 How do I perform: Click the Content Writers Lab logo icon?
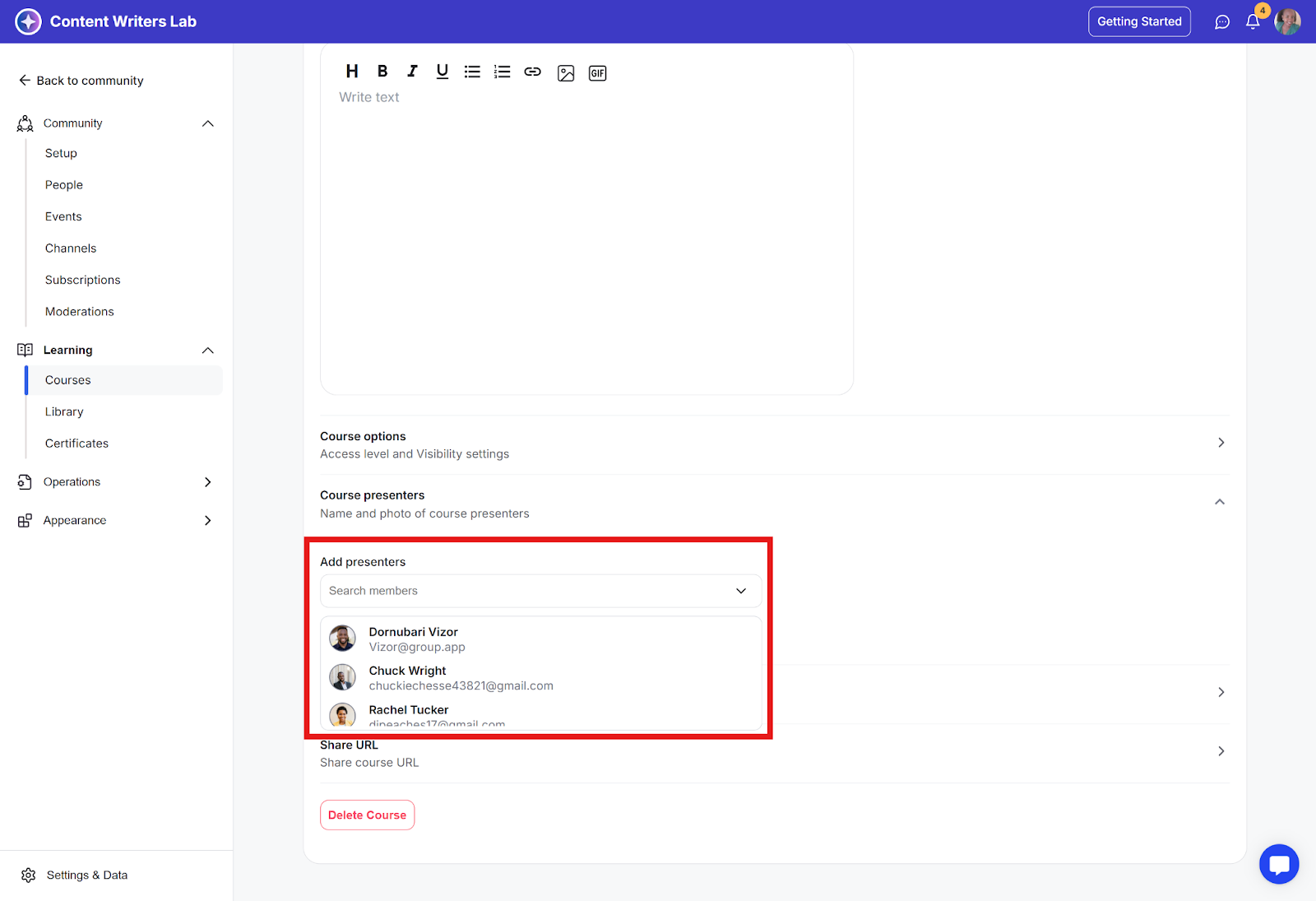(x=28, y=21)
